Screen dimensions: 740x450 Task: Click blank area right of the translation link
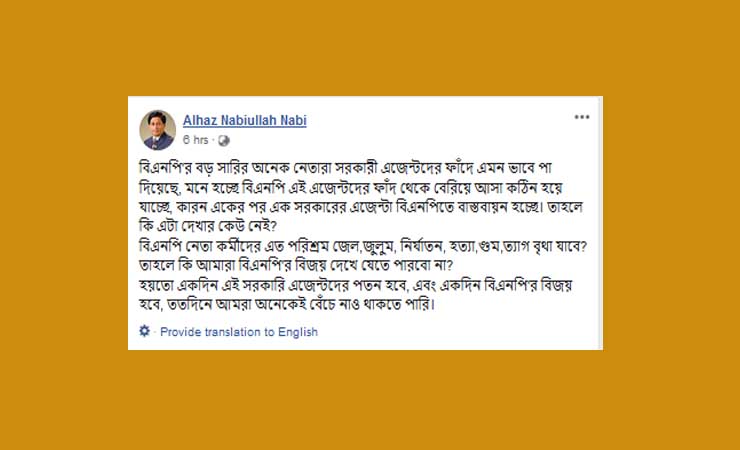(458, 332)
